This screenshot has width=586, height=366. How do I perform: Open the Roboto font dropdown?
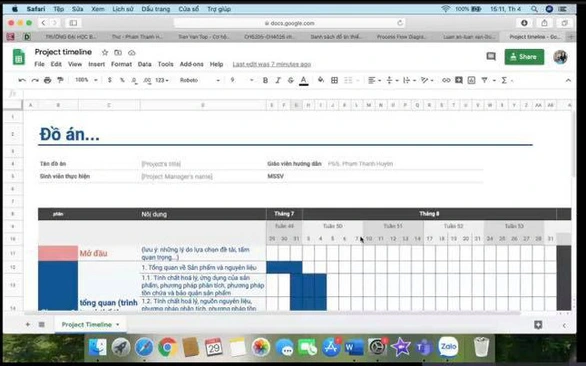click(200, 80)
